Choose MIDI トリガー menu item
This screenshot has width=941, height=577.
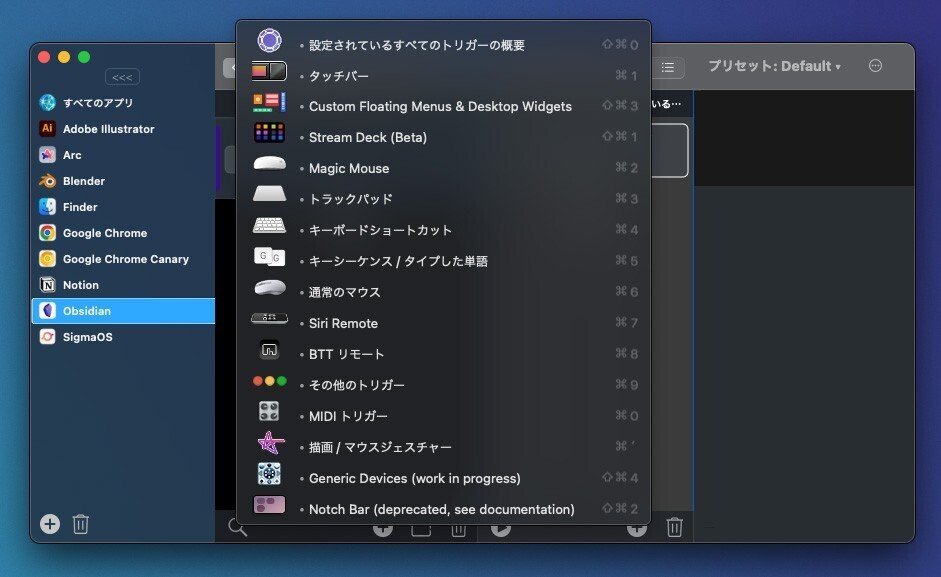coord(443,416)
